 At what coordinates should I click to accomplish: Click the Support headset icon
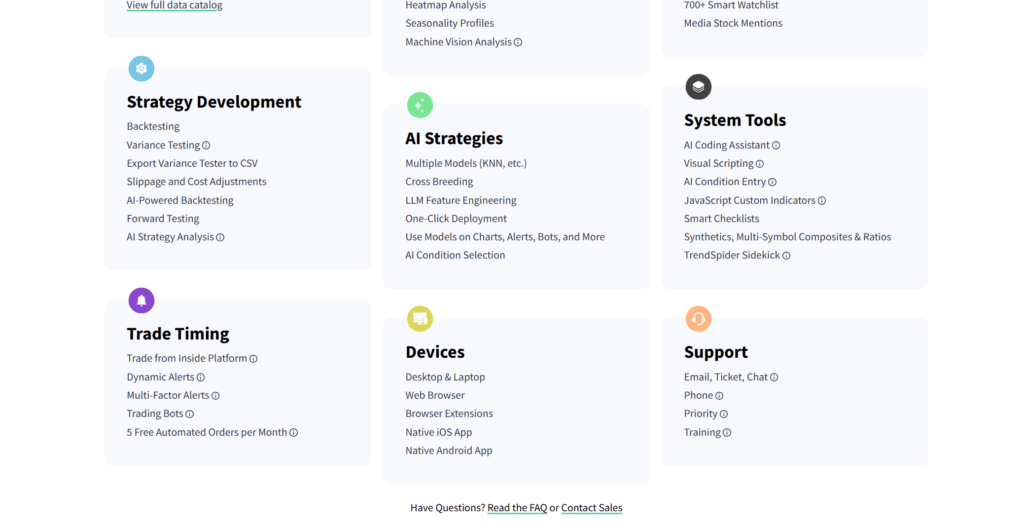pyautogui.click(x=698, y=319)
